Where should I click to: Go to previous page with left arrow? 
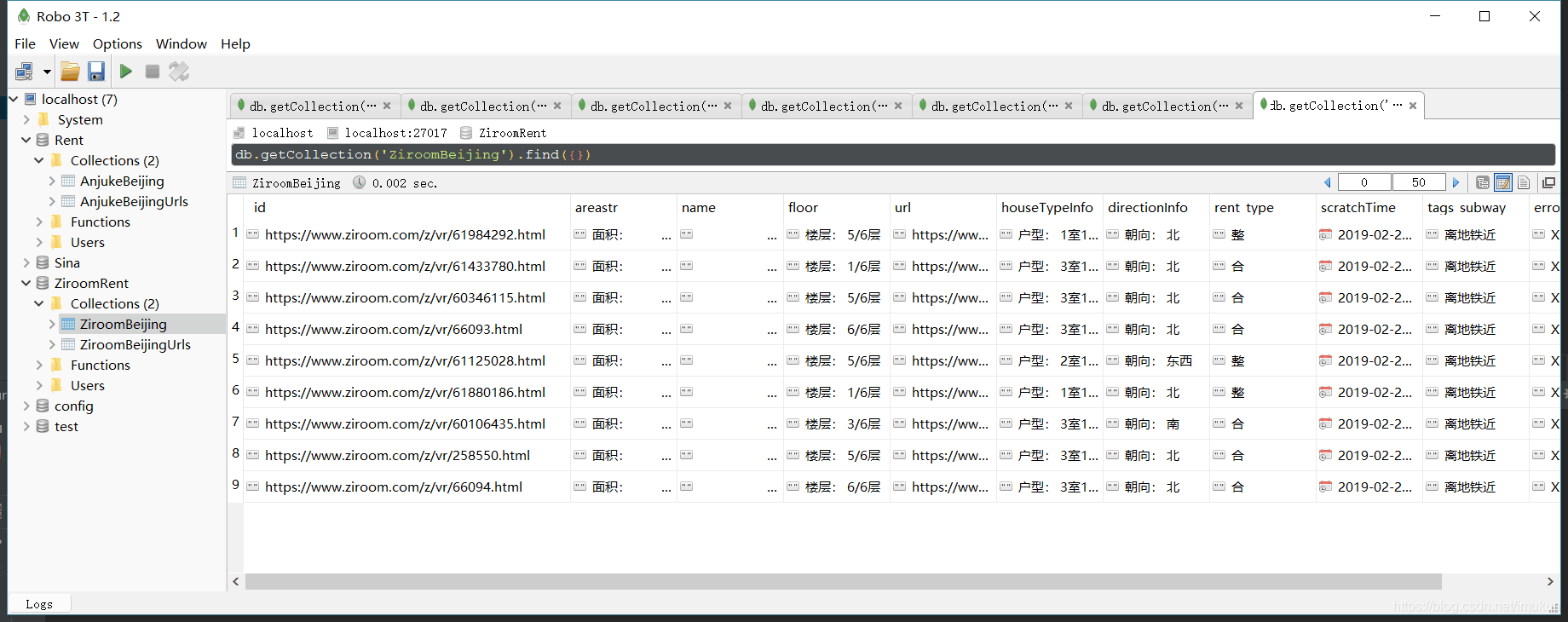[x=1327, y=182]
